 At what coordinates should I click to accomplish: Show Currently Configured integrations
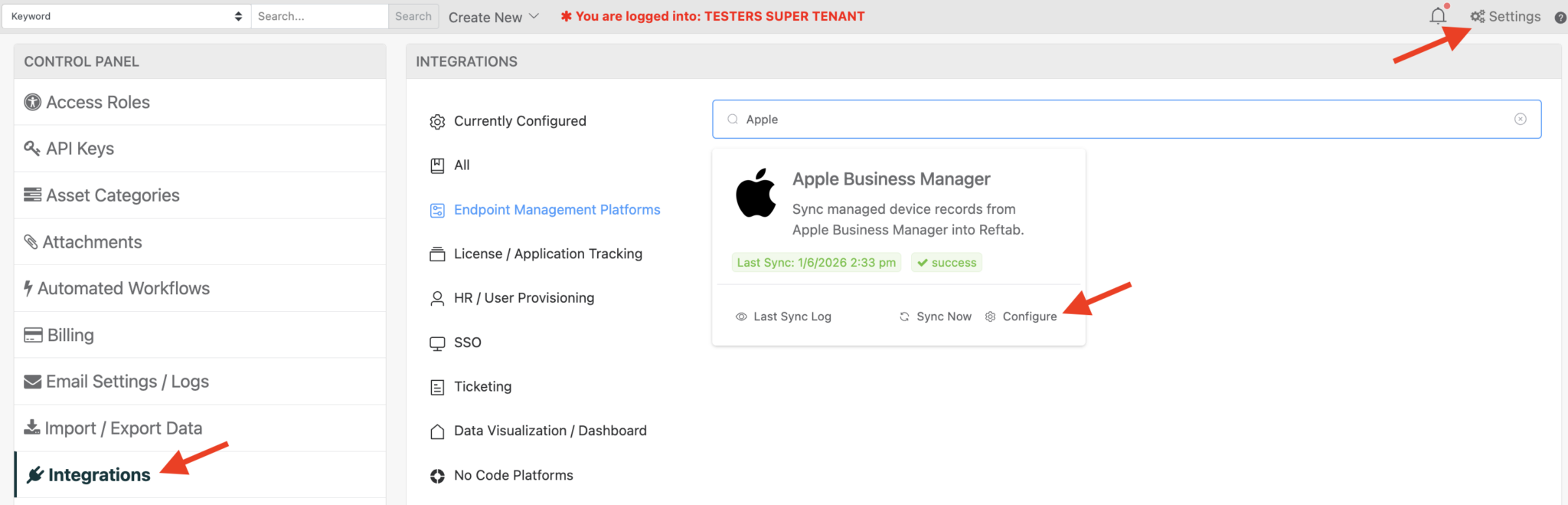click(x=520, y=121)
